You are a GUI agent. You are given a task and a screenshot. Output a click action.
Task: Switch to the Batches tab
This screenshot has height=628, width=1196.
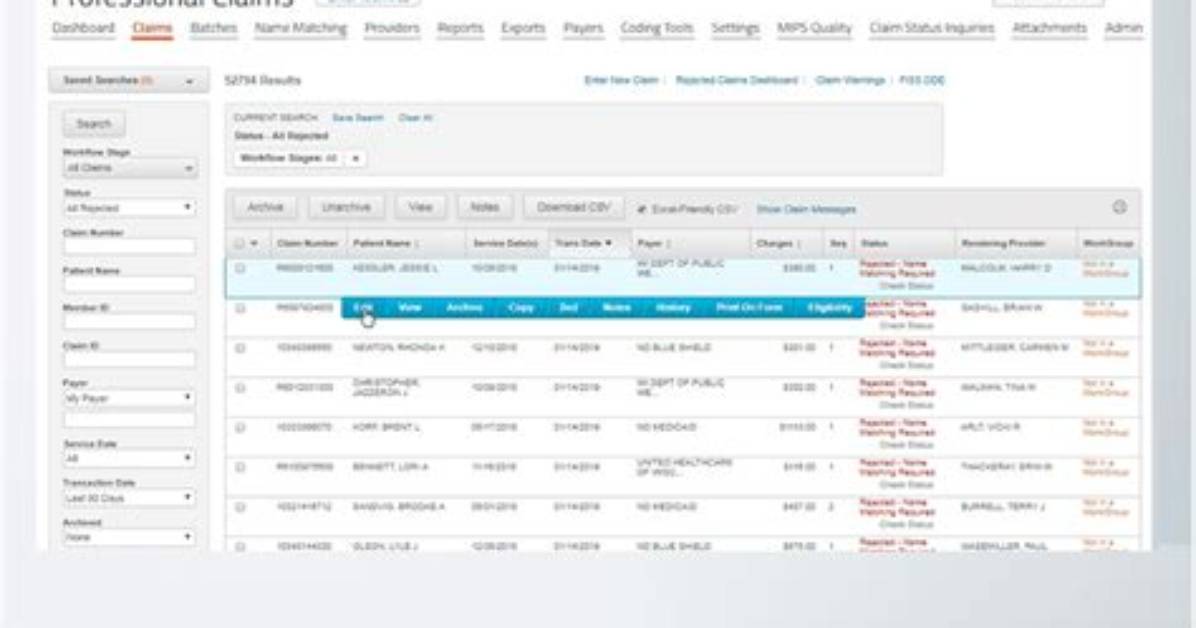point(214,28)
